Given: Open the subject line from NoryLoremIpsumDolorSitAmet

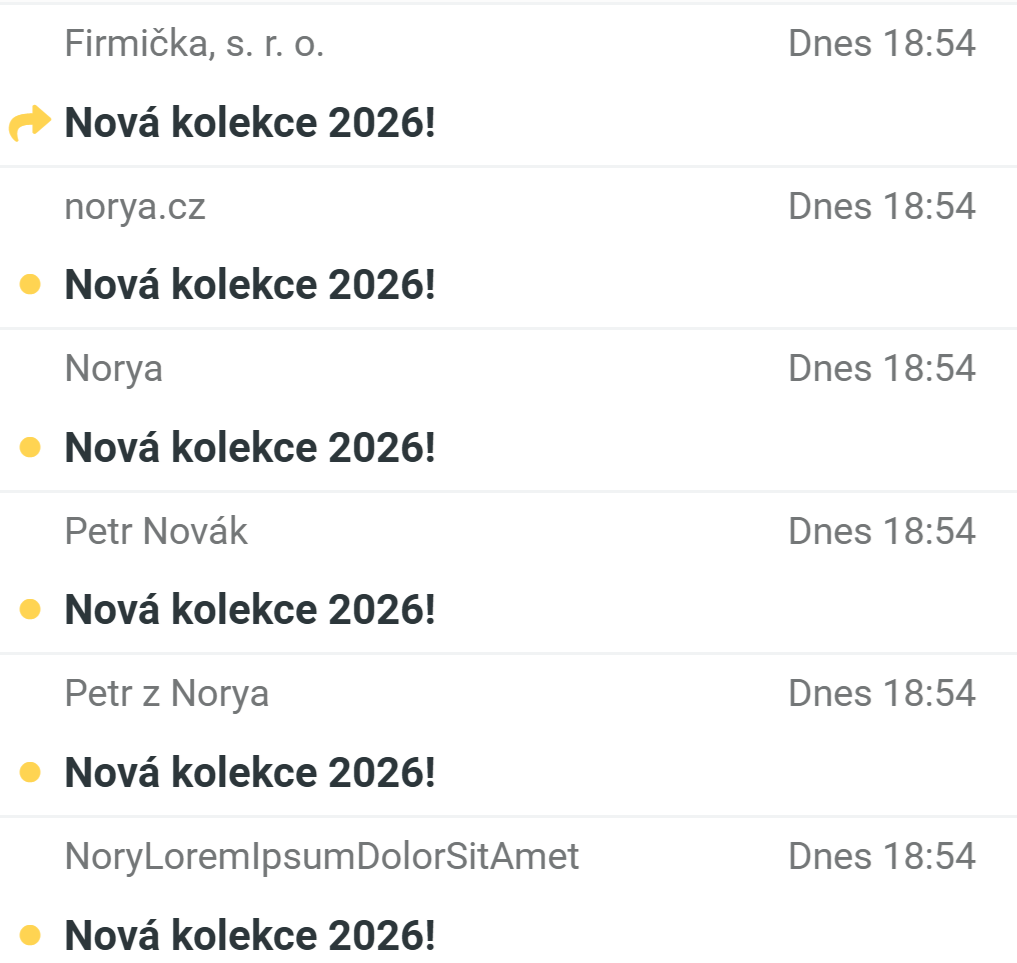Looking at the screenshot, I should [250, 936].
